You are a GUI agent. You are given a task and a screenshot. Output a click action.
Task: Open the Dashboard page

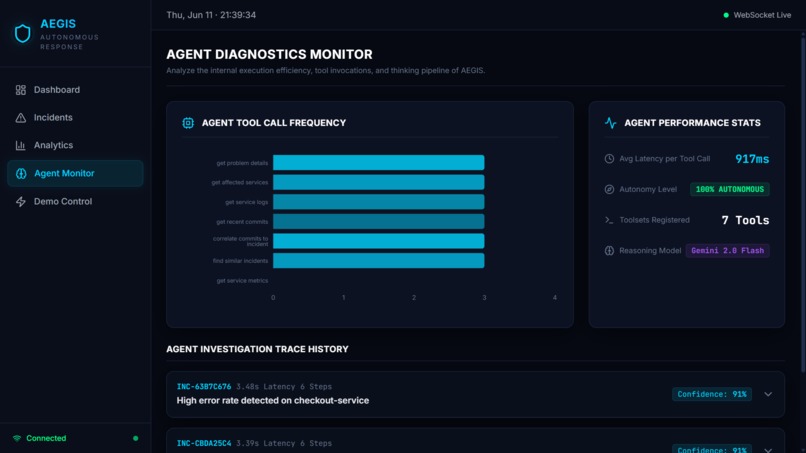[75, 90]
